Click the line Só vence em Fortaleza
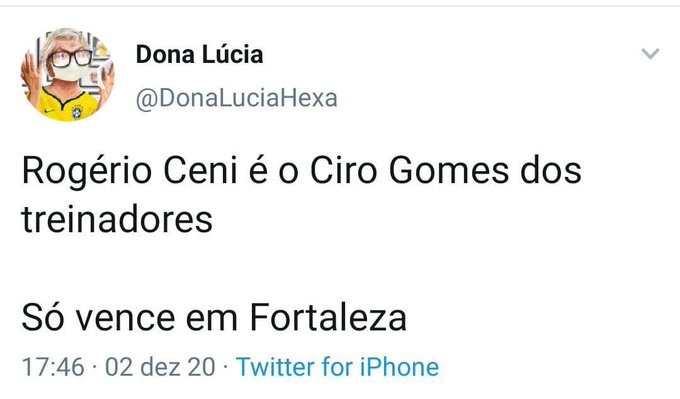The height and width of the screenshot is (399, 680). (214, 317)
